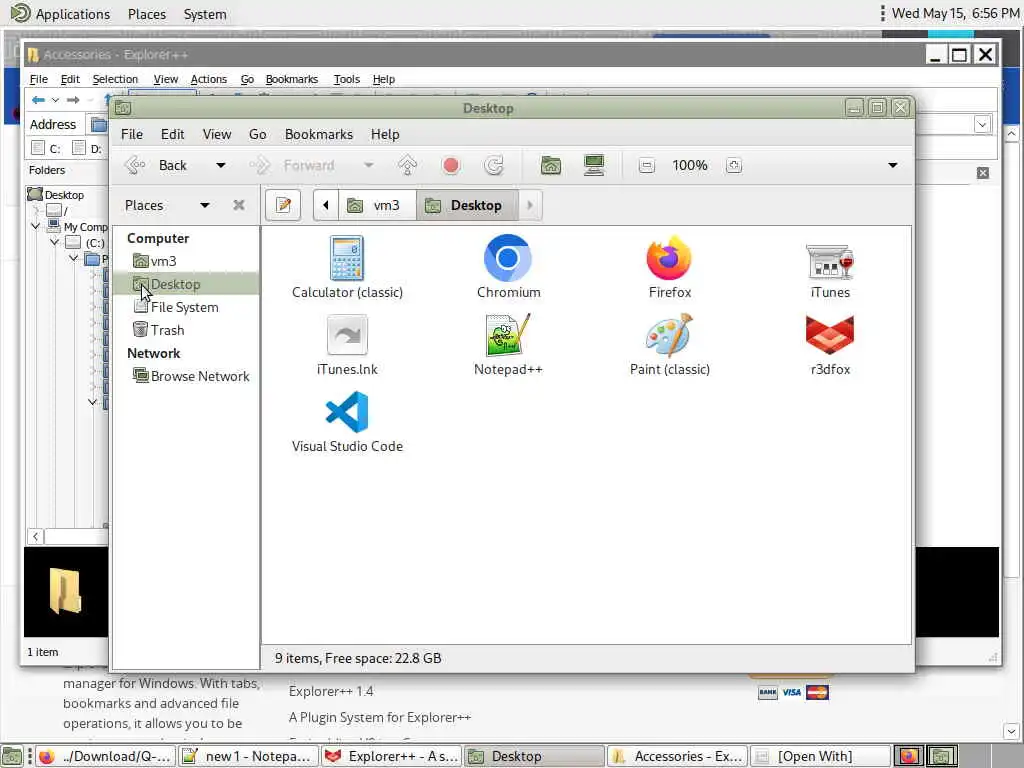Select the Chromium icon
This screenshot has width=1024, height=768.
[508, 268]
